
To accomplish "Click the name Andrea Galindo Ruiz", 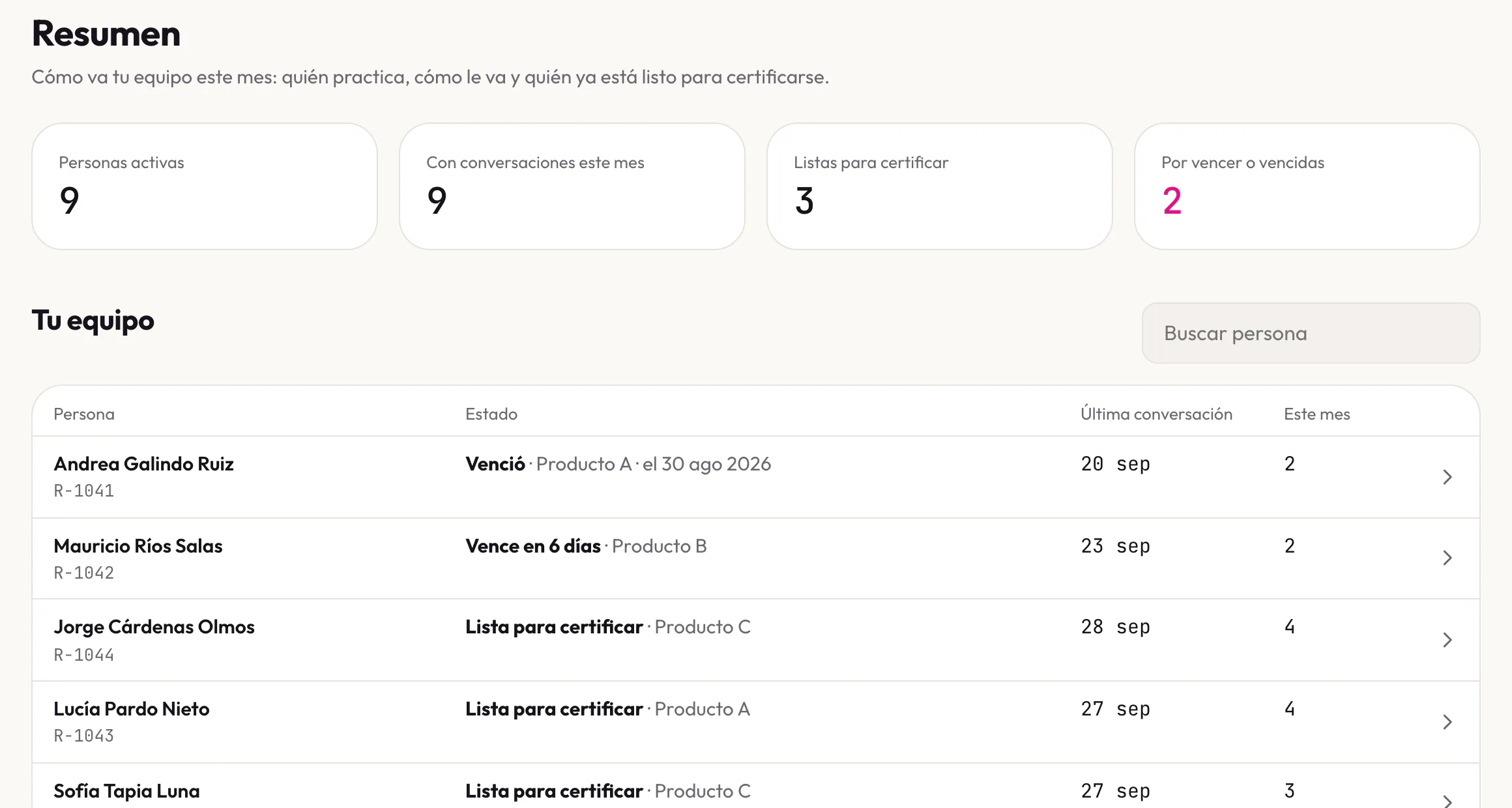I will click(x=143, y=464).
